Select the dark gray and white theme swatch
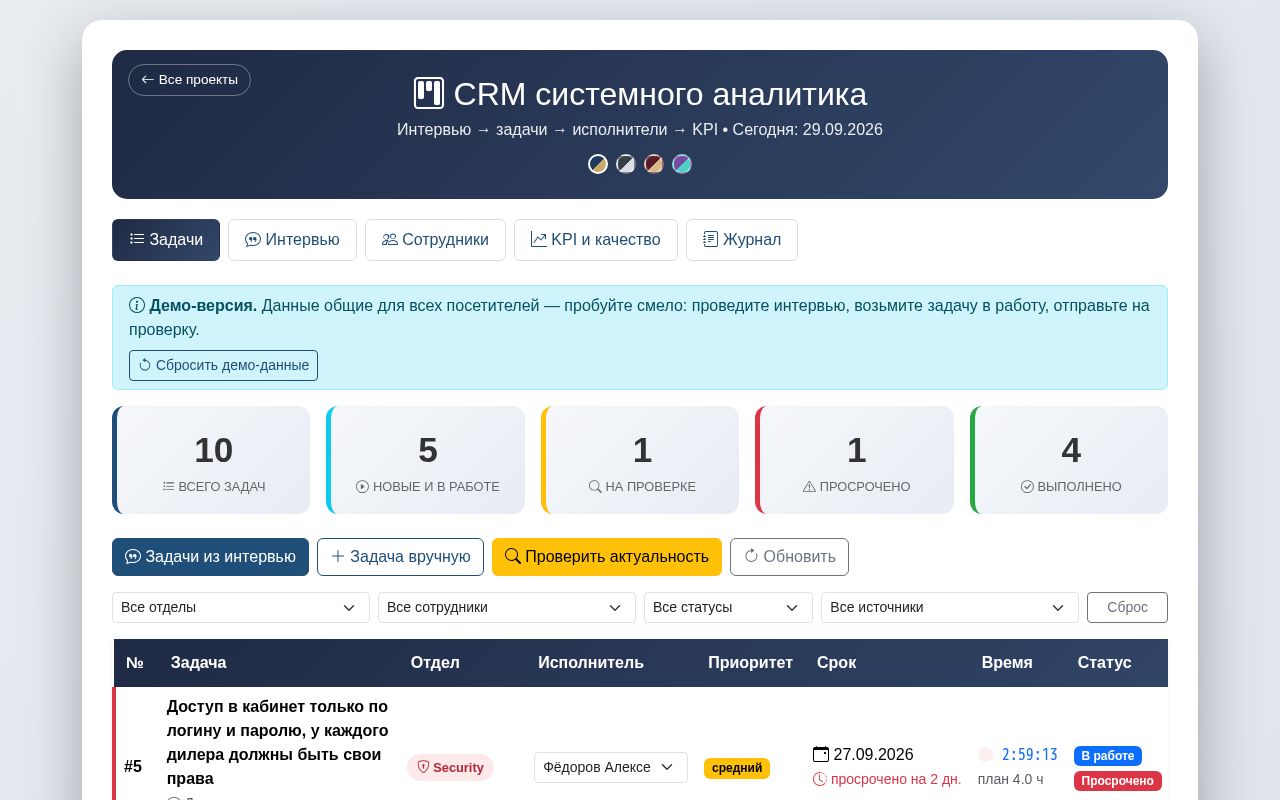Screen dimensions: 1280x800 (626, 164)
